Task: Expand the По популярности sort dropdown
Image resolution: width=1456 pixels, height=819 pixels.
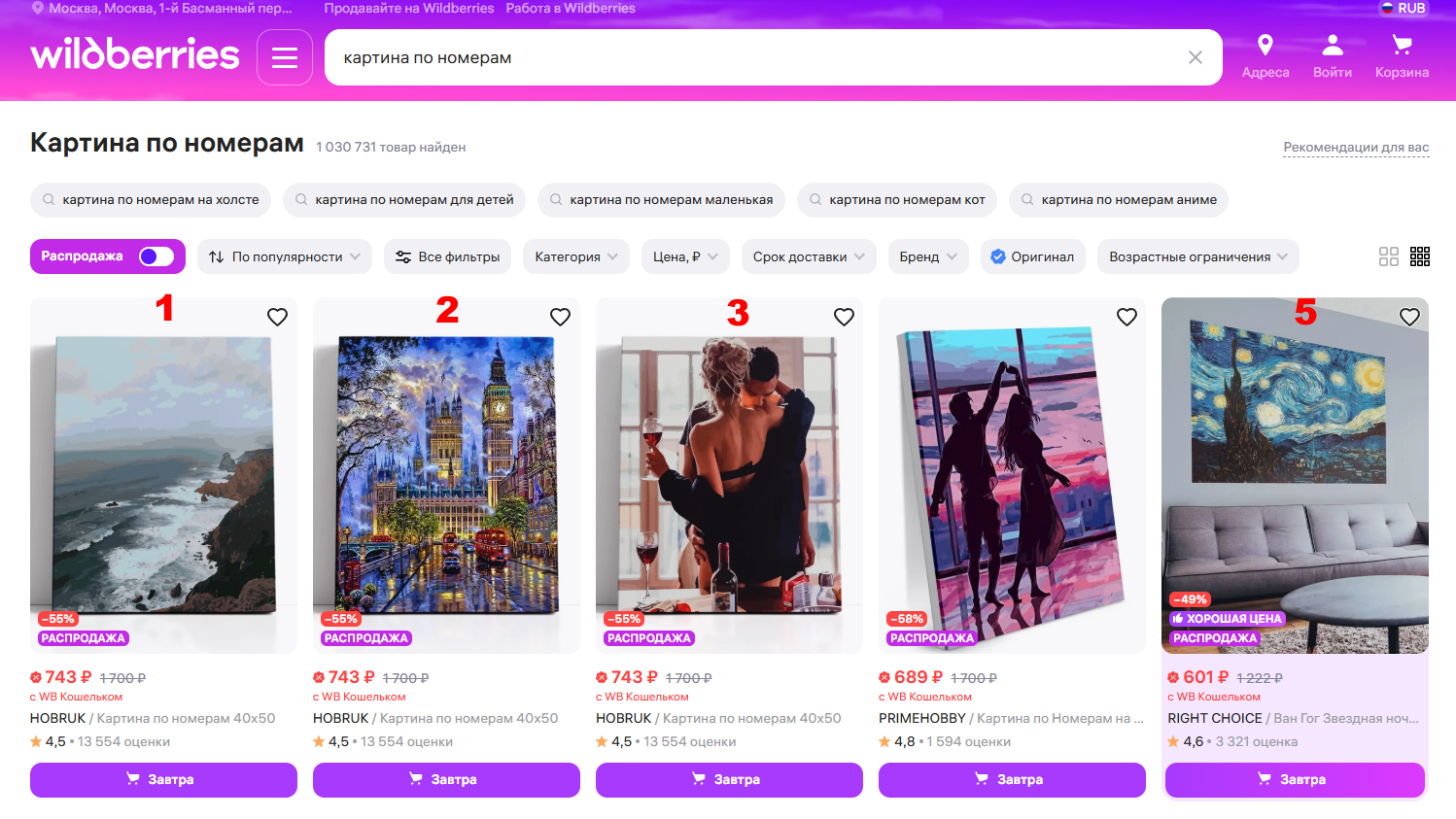Action: point(285,256)
